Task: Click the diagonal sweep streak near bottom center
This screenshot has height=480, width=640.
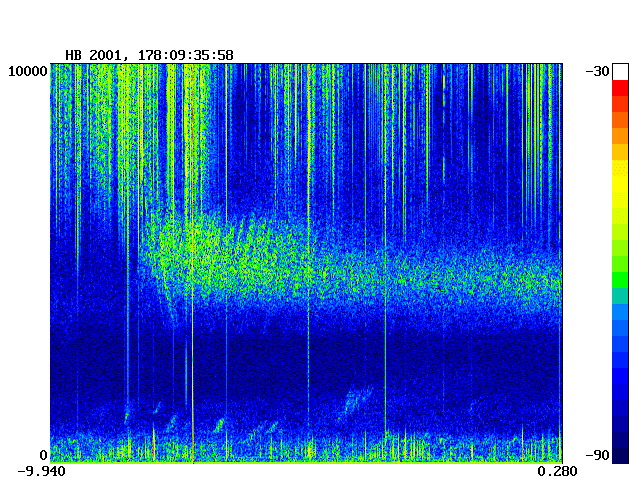Action: click(353, 402)
